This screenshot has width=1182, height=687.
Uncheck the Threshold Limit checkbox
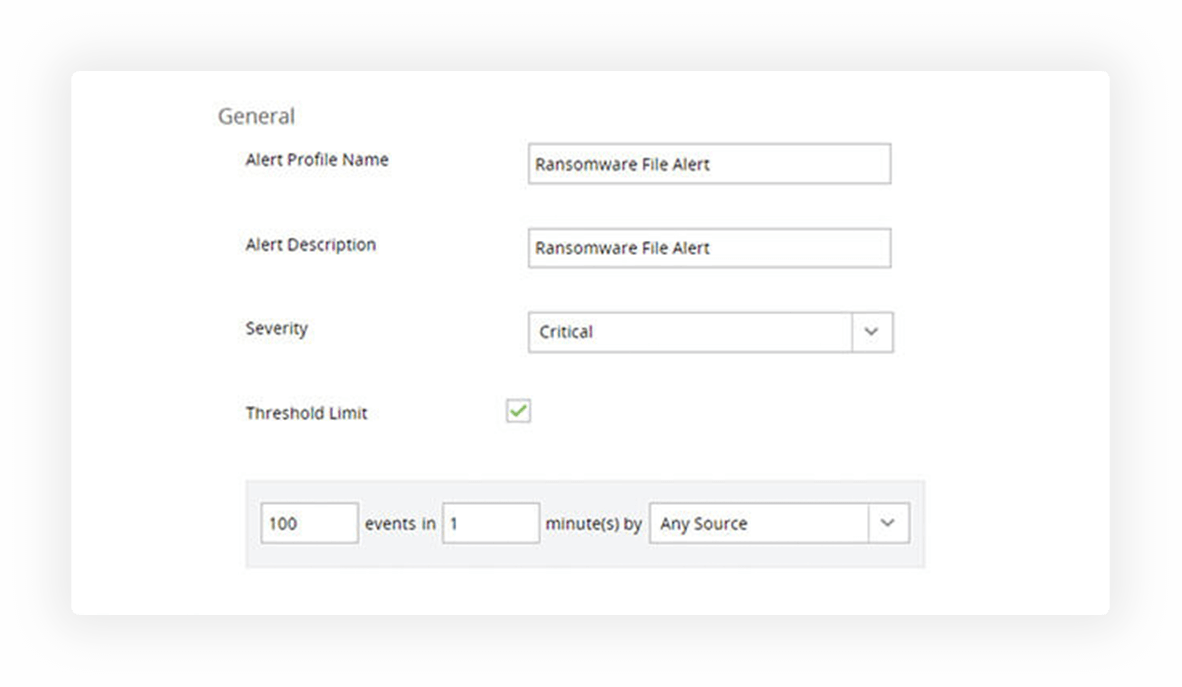[x=519, y=411]
